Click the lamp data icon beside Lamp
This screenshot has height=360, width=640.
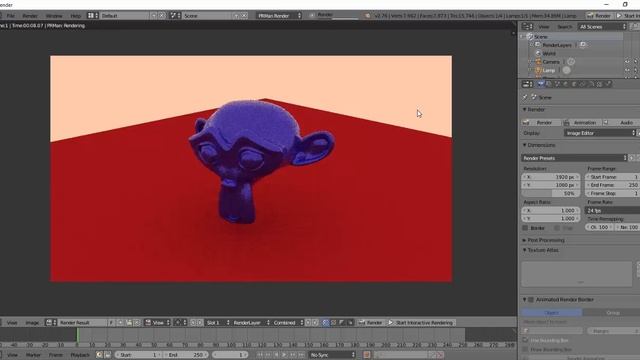[567, 70]
